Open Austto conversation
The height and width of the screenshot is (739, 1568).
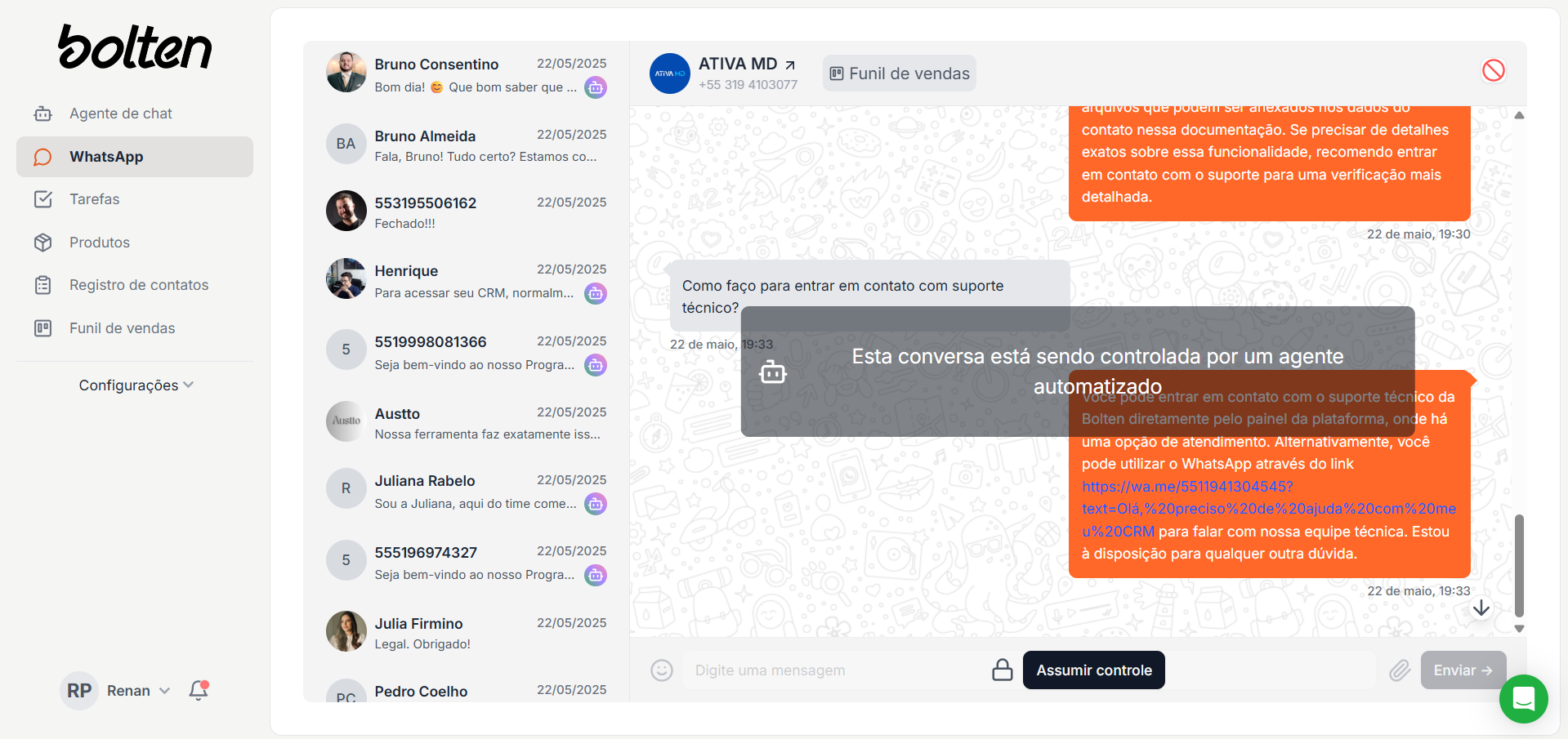[467, 423]
